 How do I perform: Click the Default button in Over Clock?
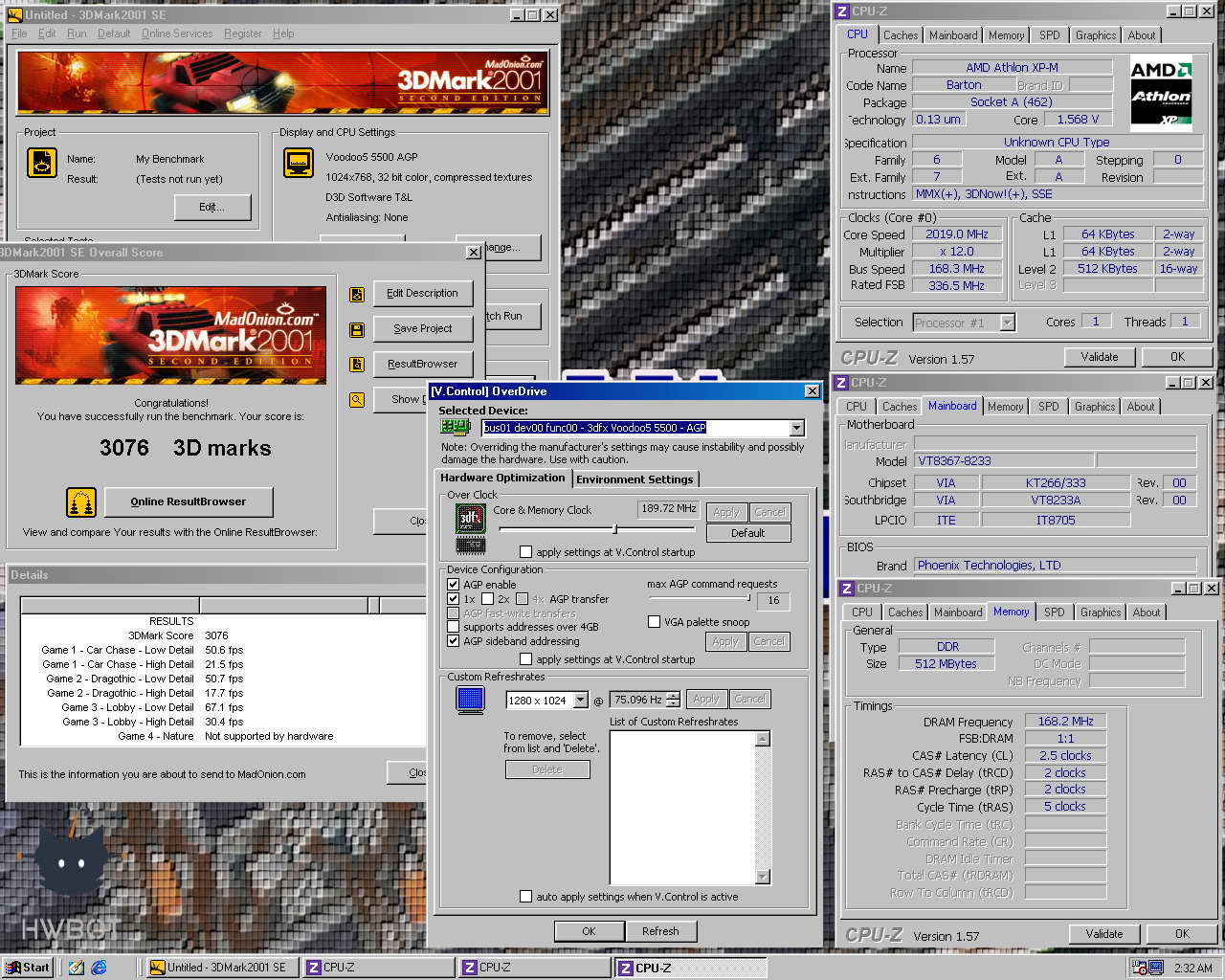(748, 533)
